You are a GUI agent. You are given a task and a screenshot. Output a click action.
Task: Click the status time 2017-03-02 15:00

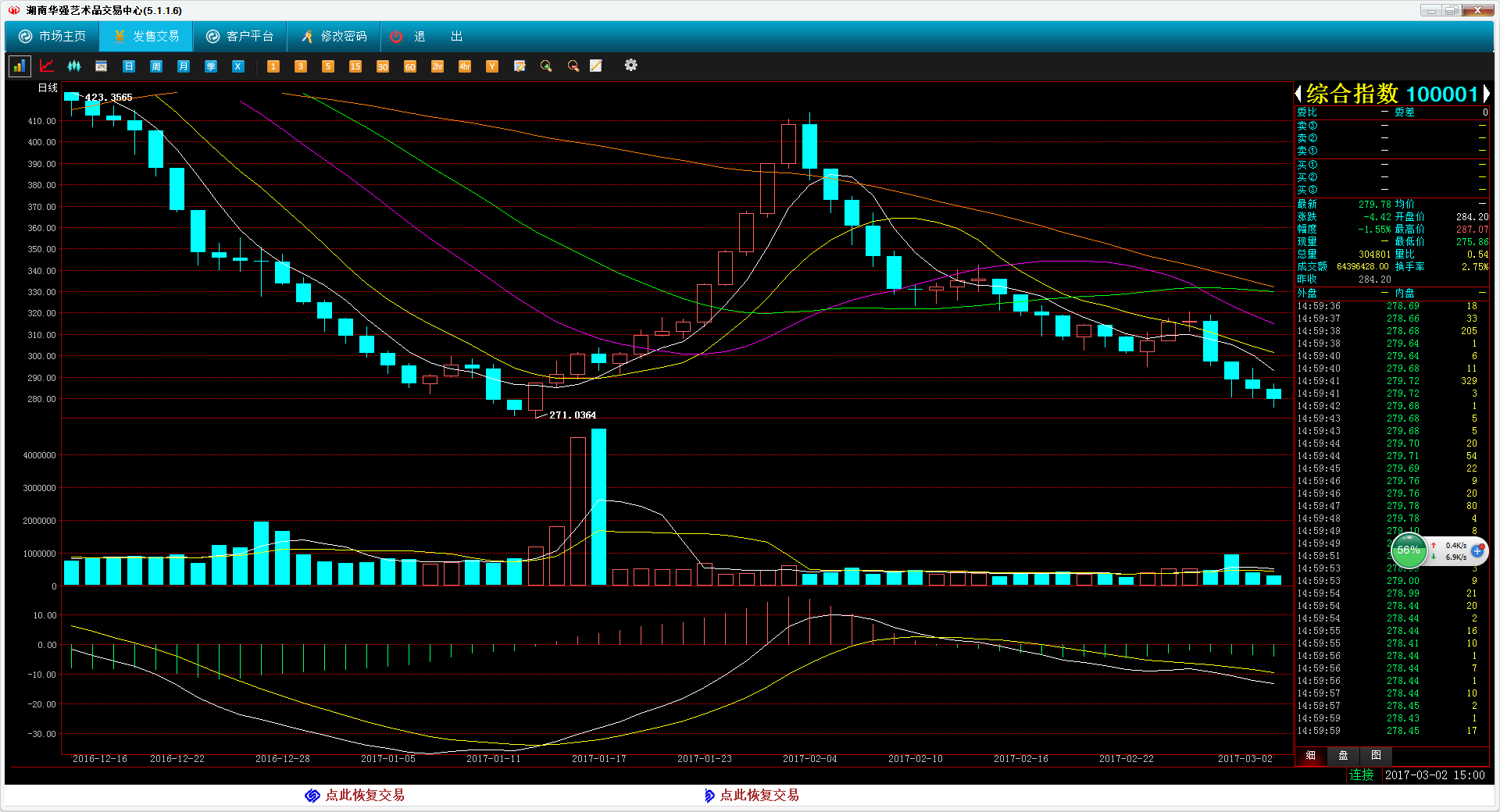click(1435, 775)
